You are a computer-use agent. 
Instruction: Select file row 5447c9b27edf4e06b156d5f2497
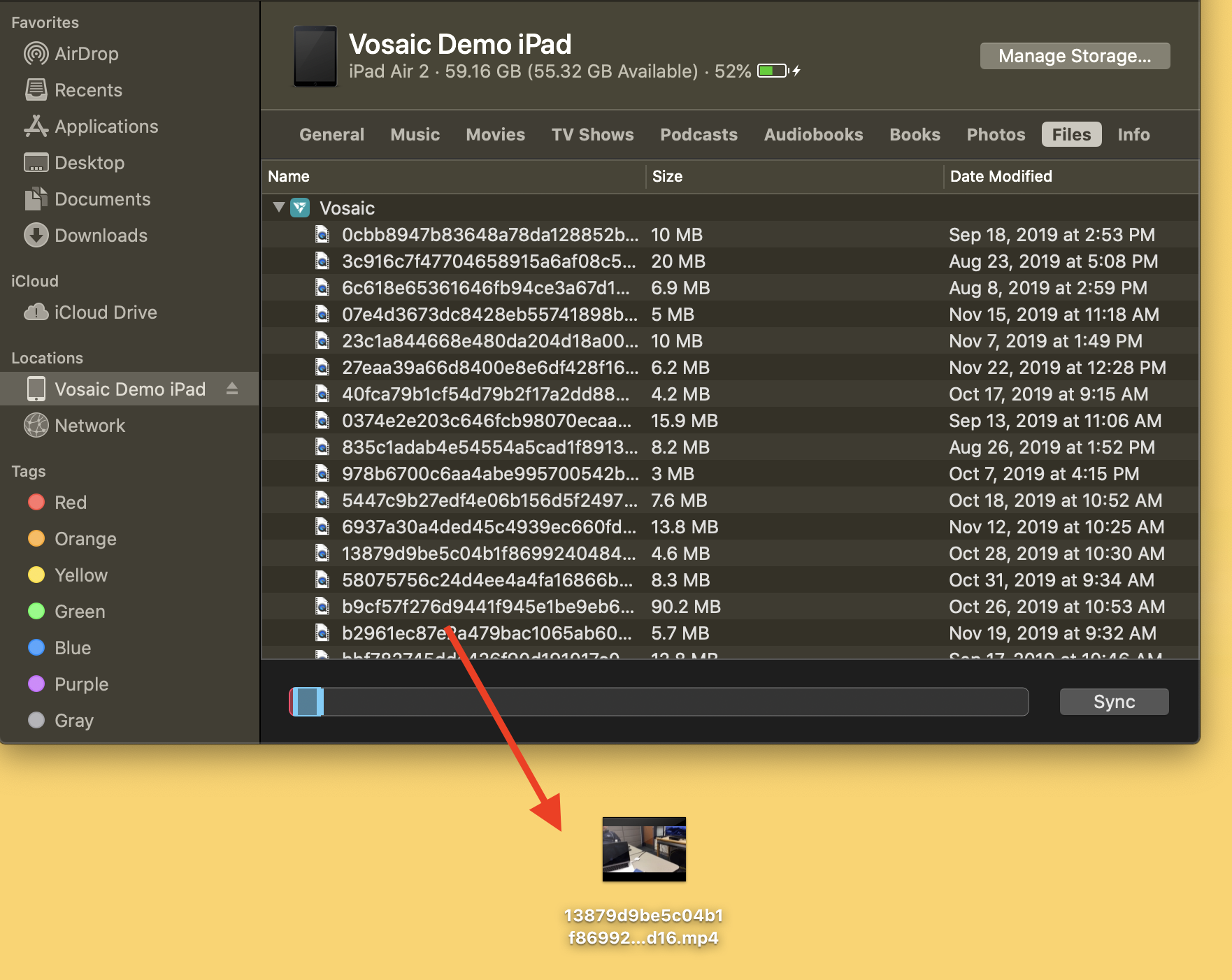tap(730, 500)
